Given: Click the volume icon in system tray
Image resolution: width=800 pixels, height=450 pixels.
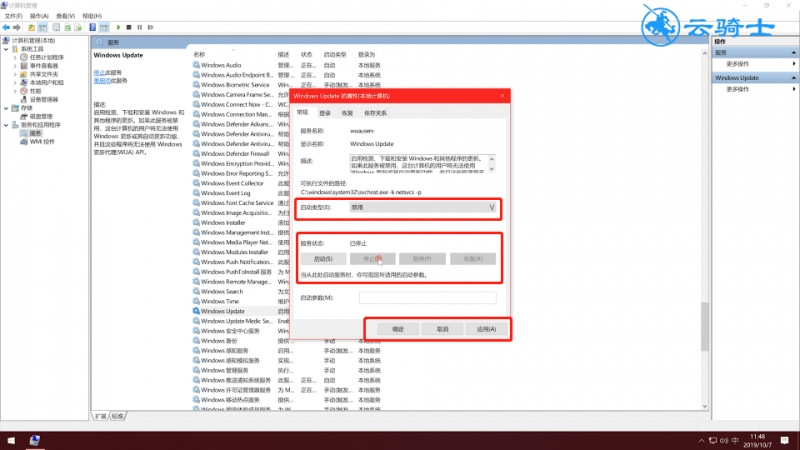Looking at the screenshot, I should 724,440.
